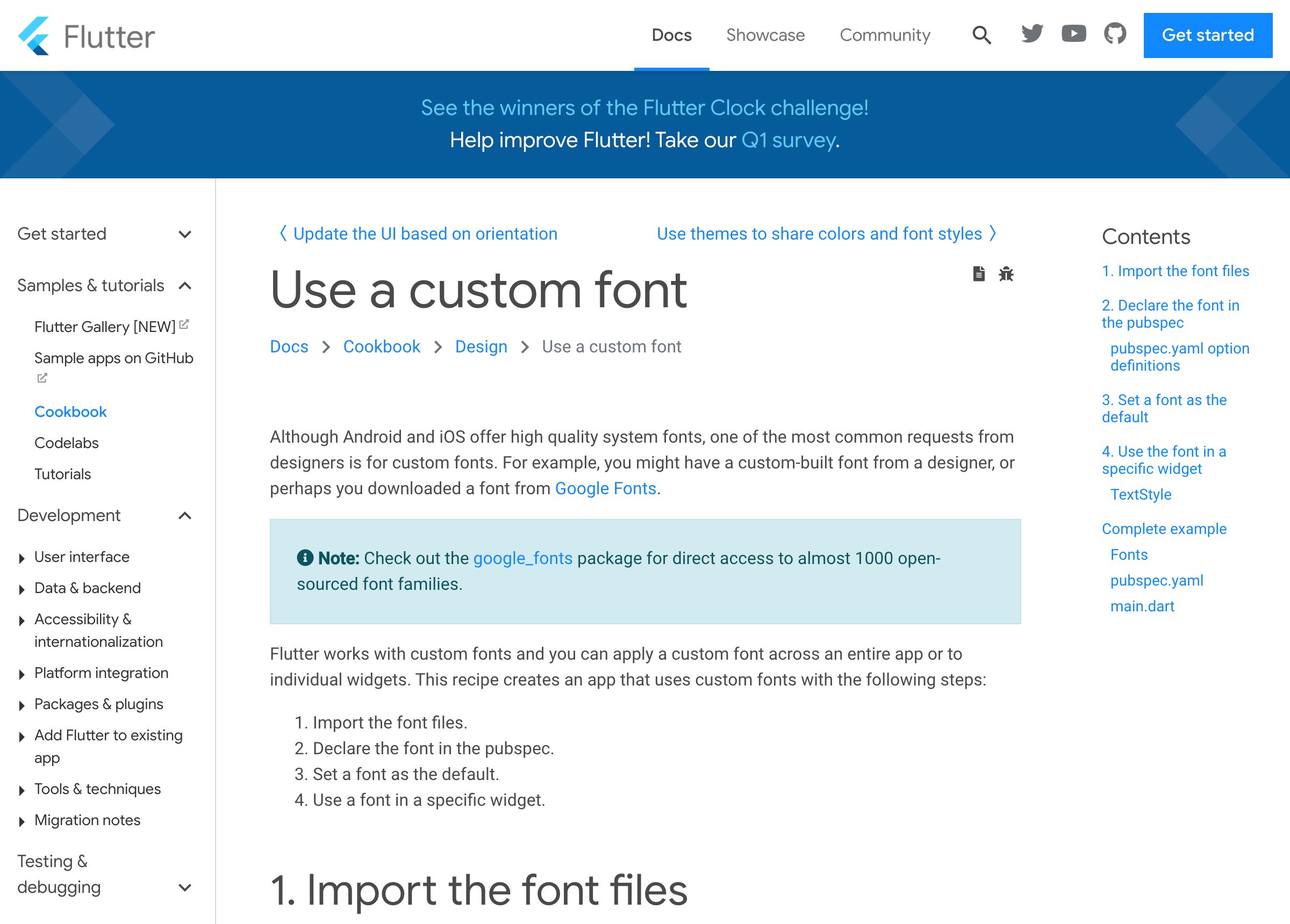The width and height of the screenshot is (1290, 924).
Task: Open Flutter's Twitter icon link
Action: pyautogui.click(x=1032, y=34)
